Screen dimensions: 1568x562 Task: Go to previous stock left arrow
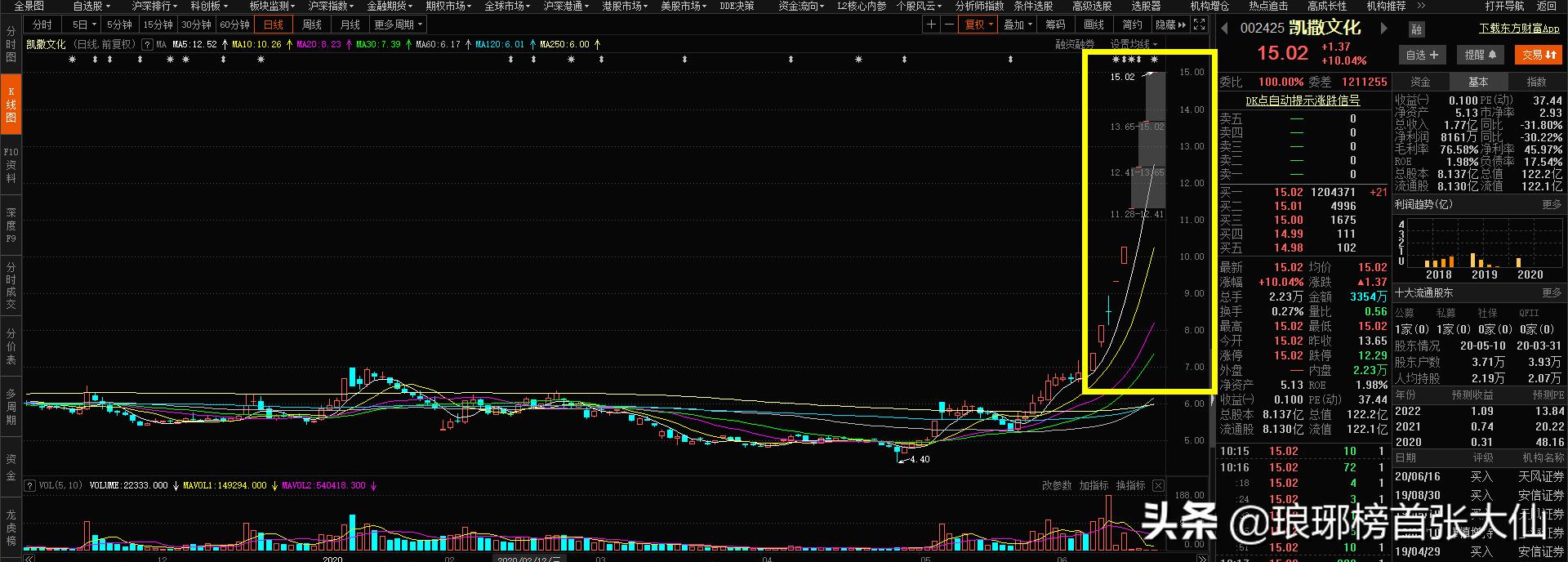coord(1224,29)
